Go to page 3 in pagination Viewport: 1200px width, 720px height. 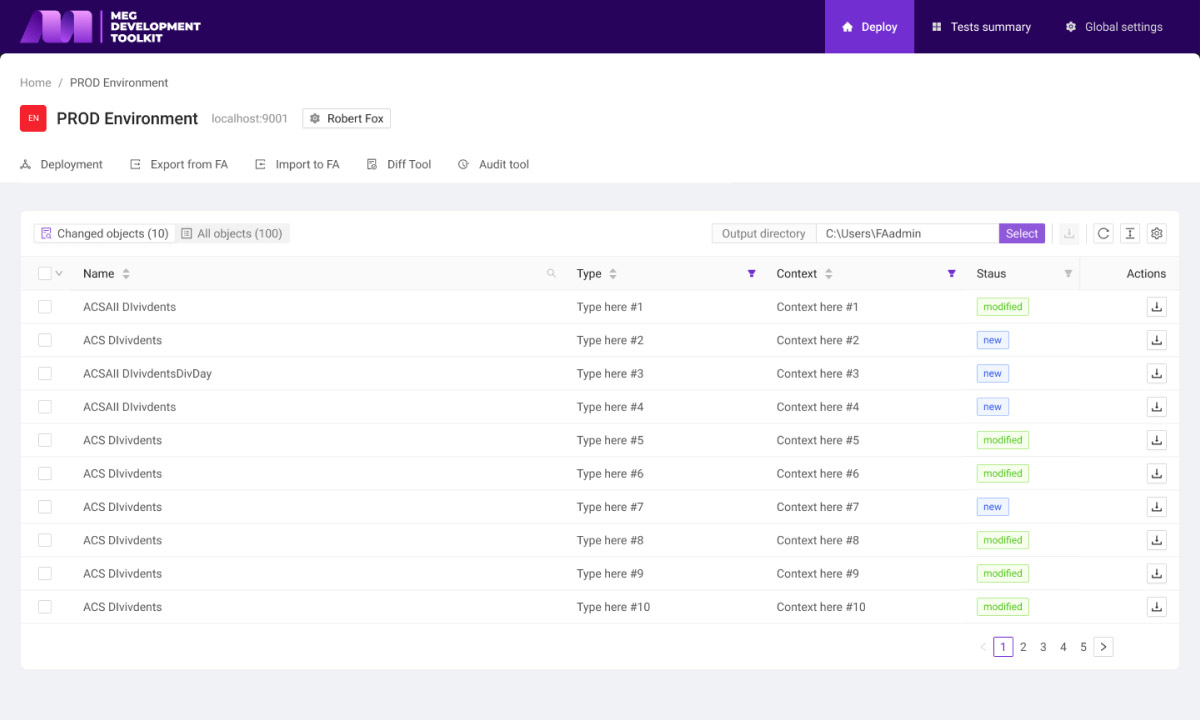(1043, 647)
